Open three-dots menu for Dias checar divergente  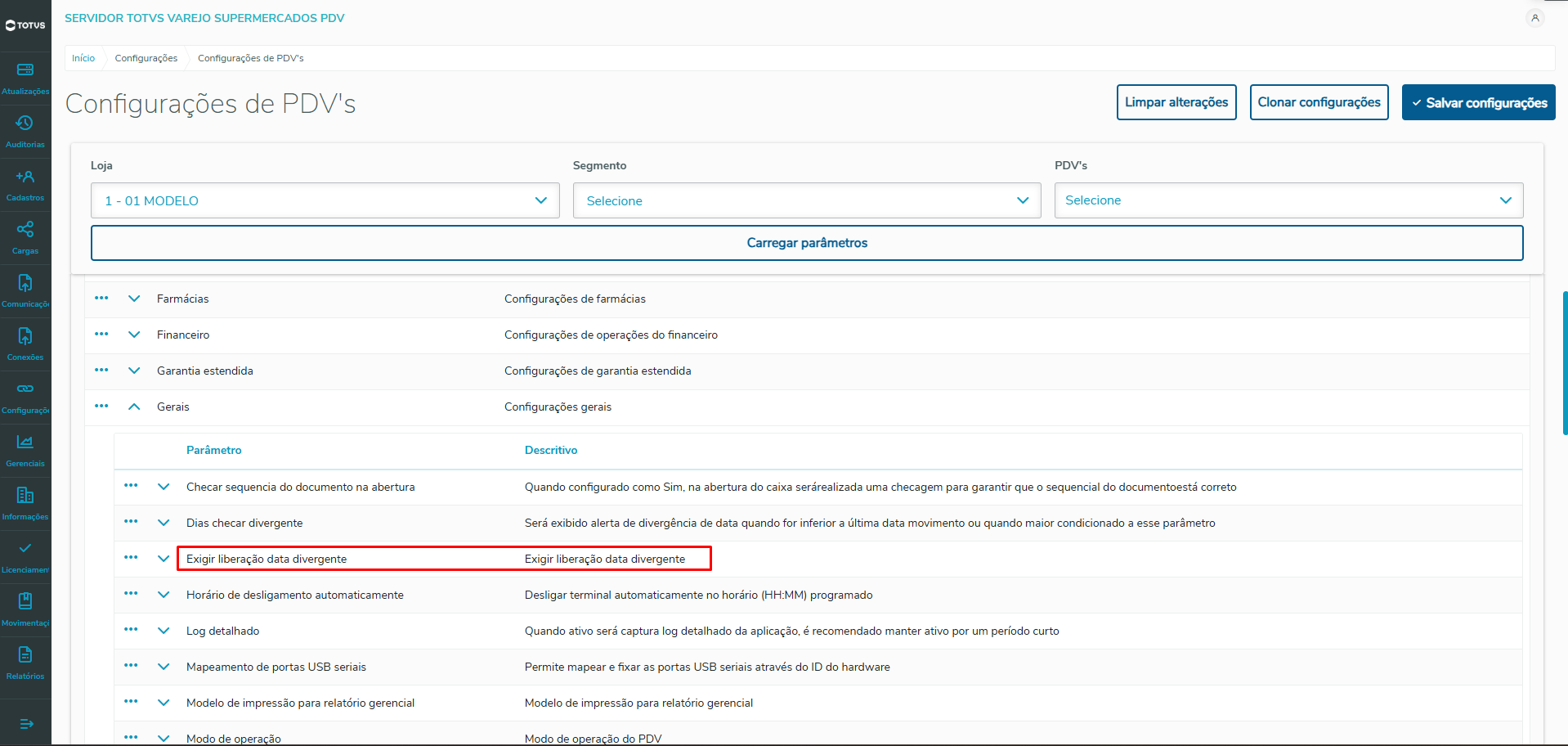click(131, 522)
